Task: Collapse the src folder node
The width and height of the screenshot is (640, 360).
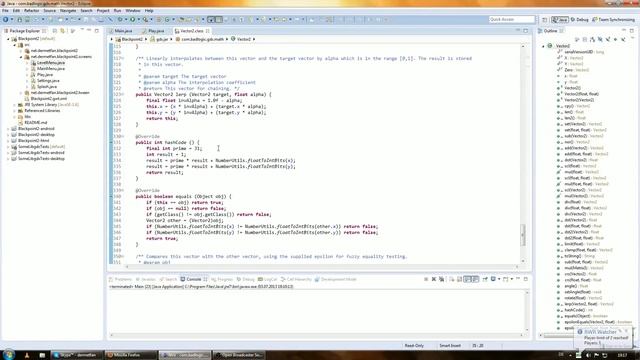Action: tap(15, 45)
